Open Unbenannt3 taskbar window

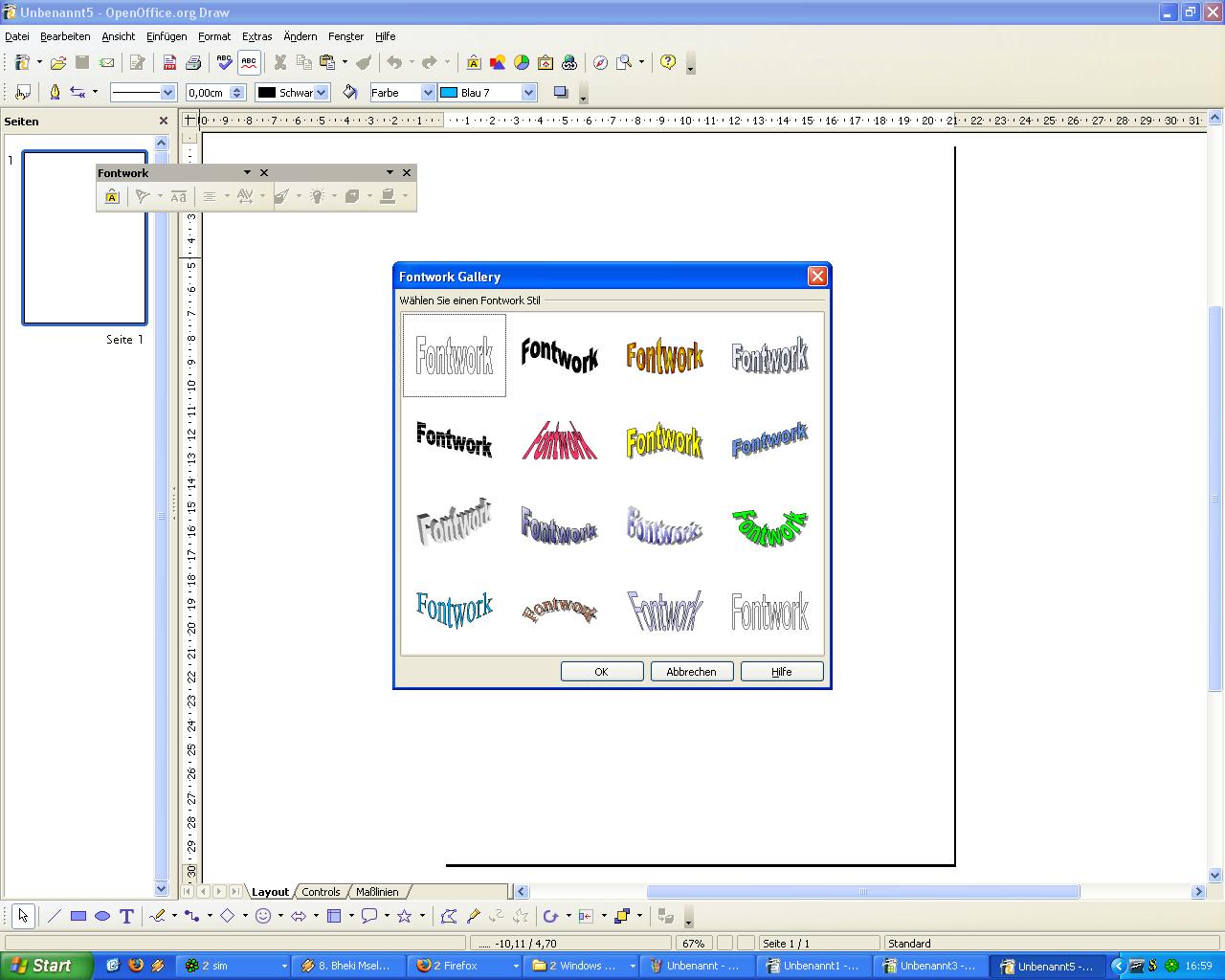click(x=930, y=966)
